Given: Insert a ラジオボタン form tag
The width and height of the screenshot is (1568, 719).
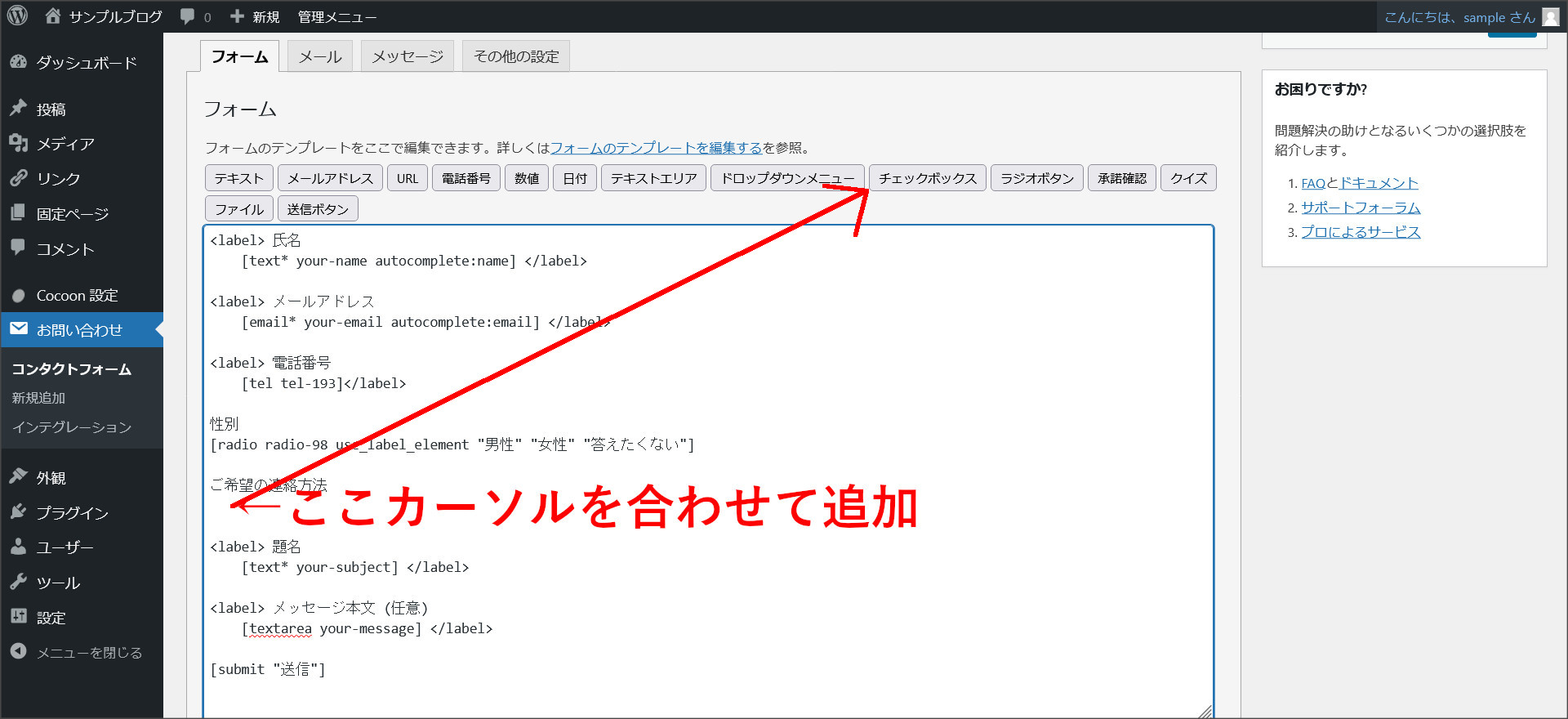Looking at the screenshot, I should 1036,178.
